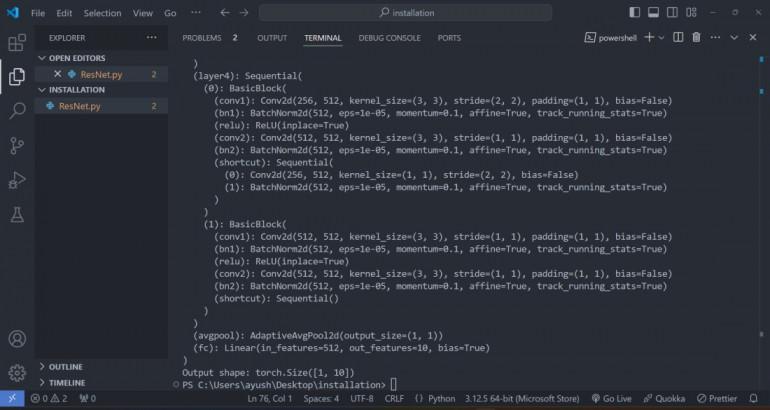
Task: Split the terminal
Action: (678, 37)
